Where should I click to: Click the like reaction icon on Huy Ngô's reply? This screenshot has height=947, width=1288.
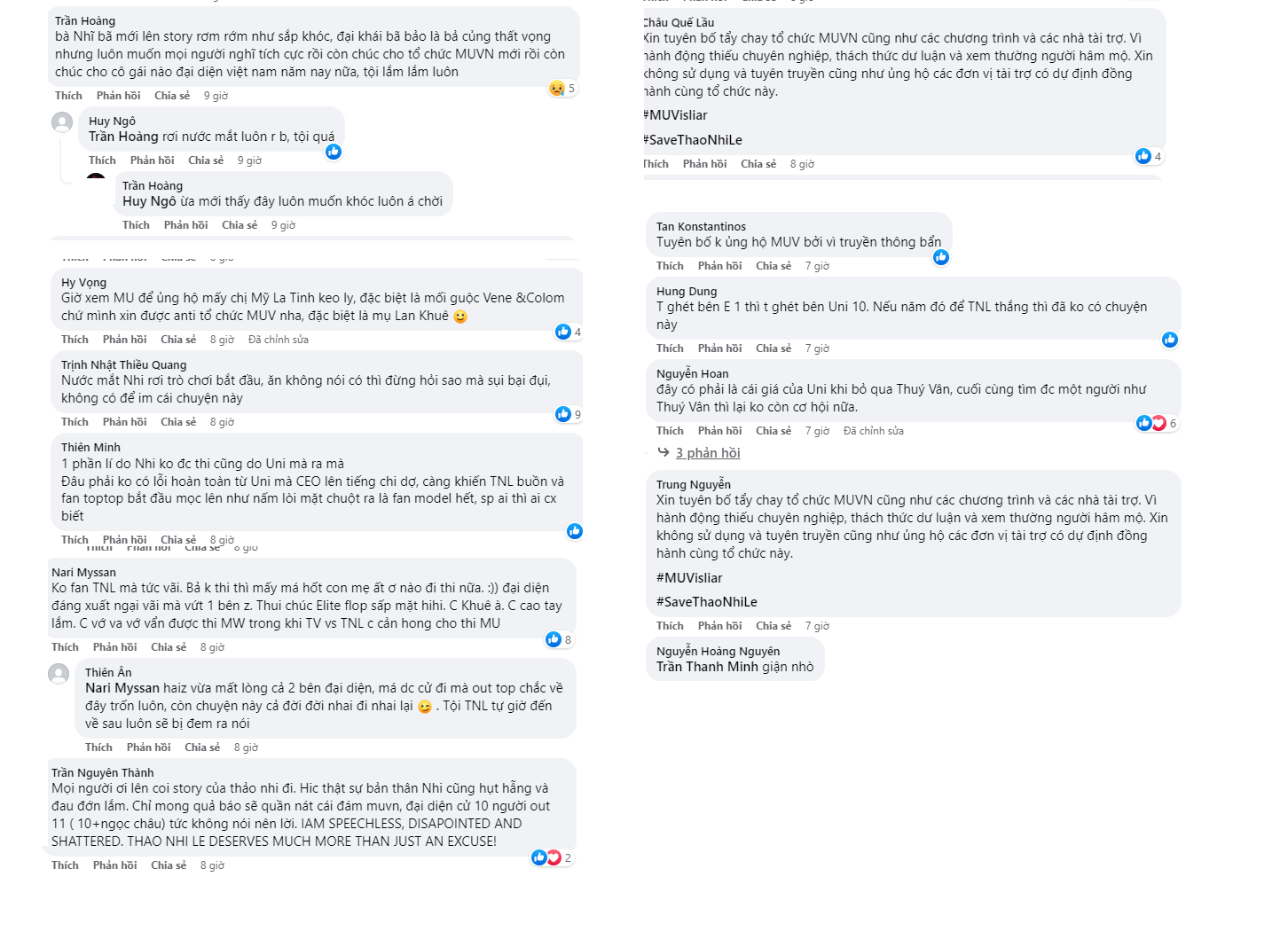334,152
